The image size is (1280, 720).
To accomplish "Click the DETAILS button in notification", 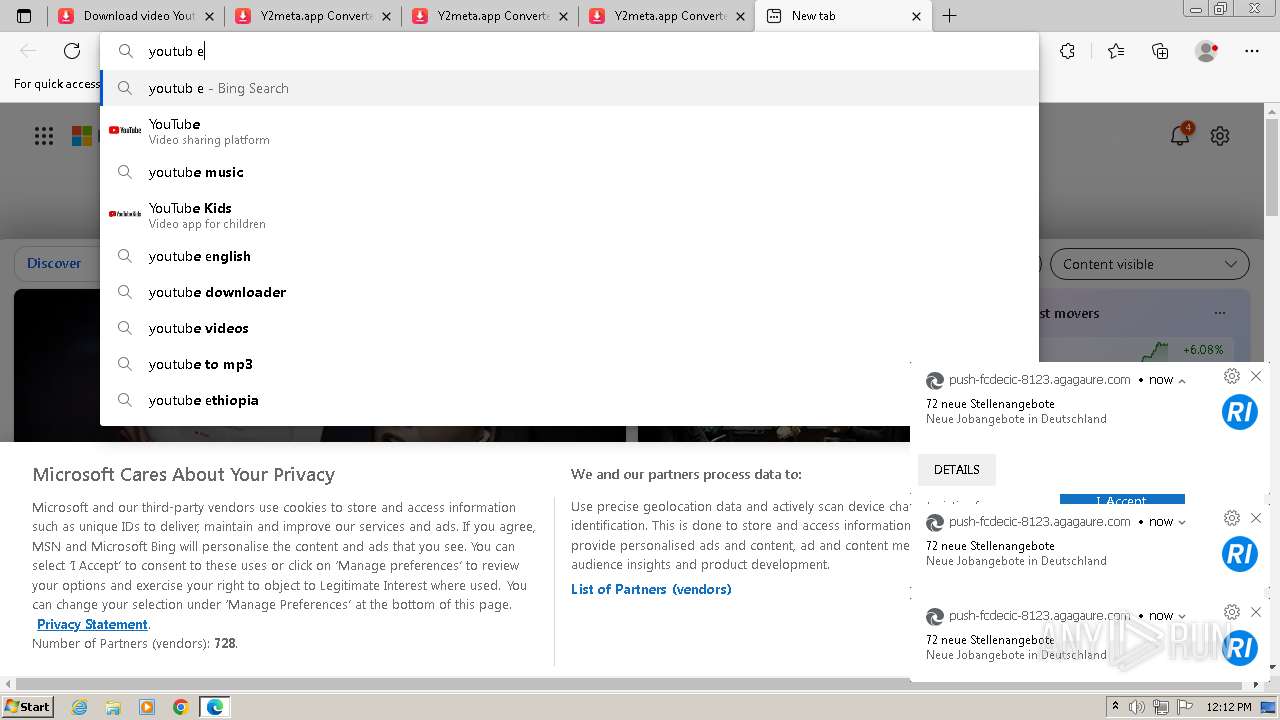I will coord(957,470).
